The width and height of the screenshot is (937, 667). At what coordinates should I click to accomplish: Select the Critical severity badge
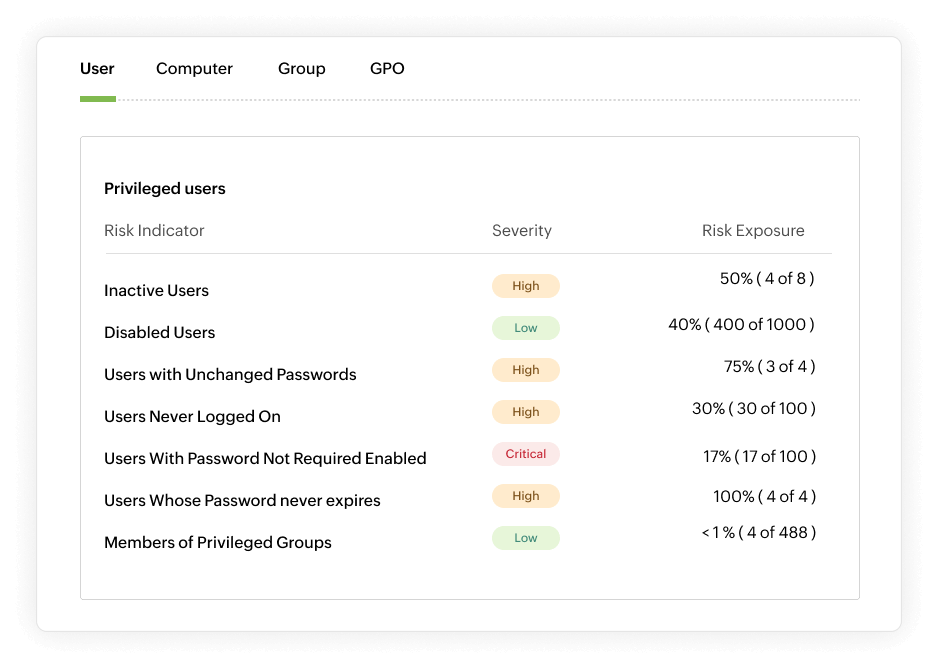coord(525,453)
